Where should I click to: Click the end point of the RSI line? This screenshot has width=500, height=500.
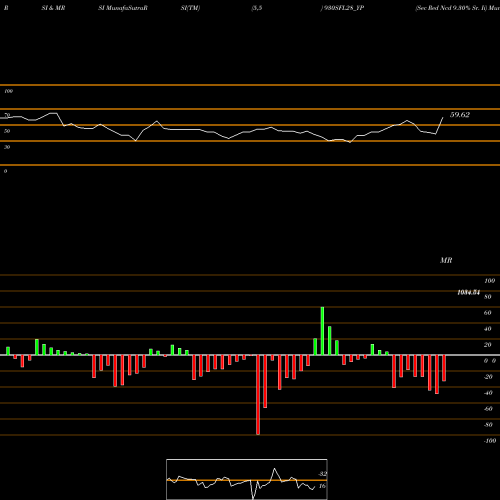coord(443,117)
